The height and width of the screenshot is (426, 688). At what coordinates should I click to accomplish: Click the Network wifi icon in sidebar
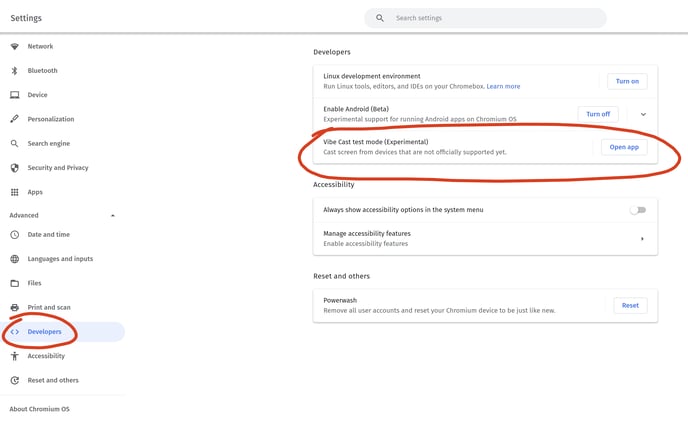14,46
